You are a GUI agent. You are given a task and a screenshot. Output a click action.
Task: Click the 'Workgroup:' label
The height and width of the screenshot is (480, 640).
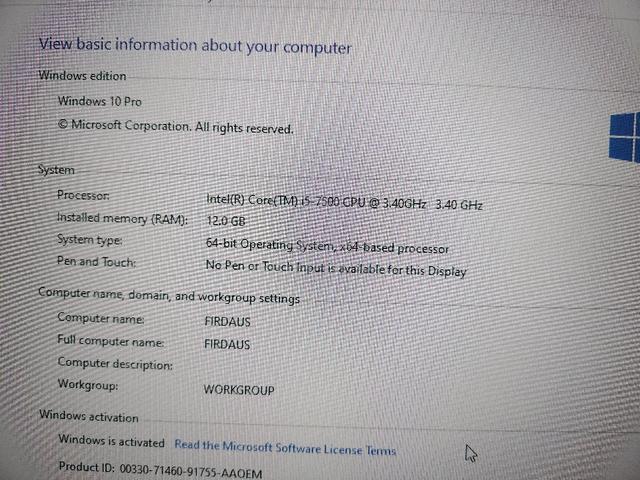(x=88, y=385)
